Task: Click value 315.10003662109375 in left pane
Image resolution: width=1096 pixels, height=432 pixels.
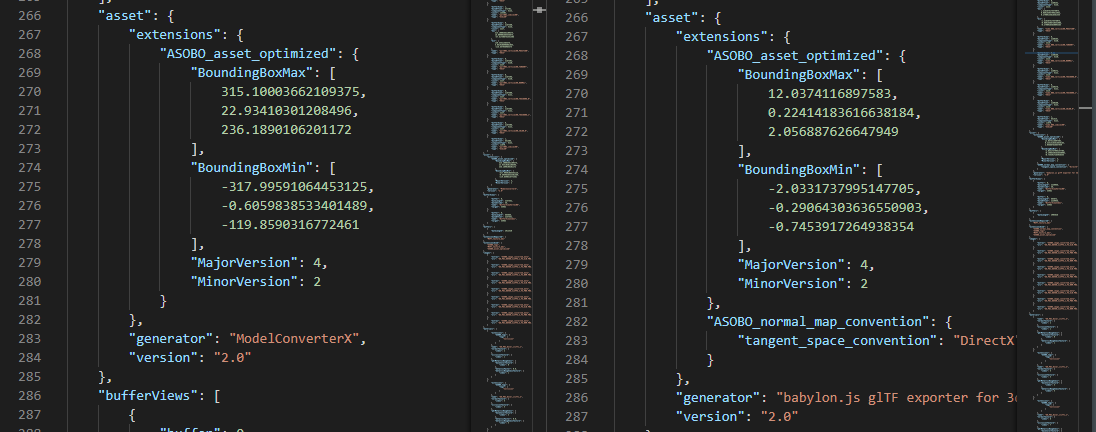Action: click(x=302, y=92)
